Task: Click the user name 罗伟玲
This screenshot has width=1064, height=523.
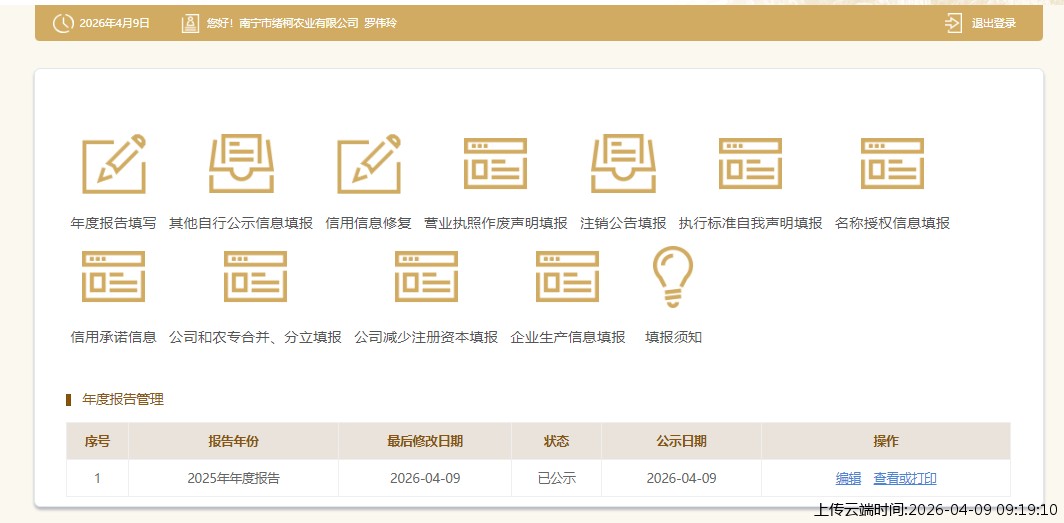Action: coord(380,23)
